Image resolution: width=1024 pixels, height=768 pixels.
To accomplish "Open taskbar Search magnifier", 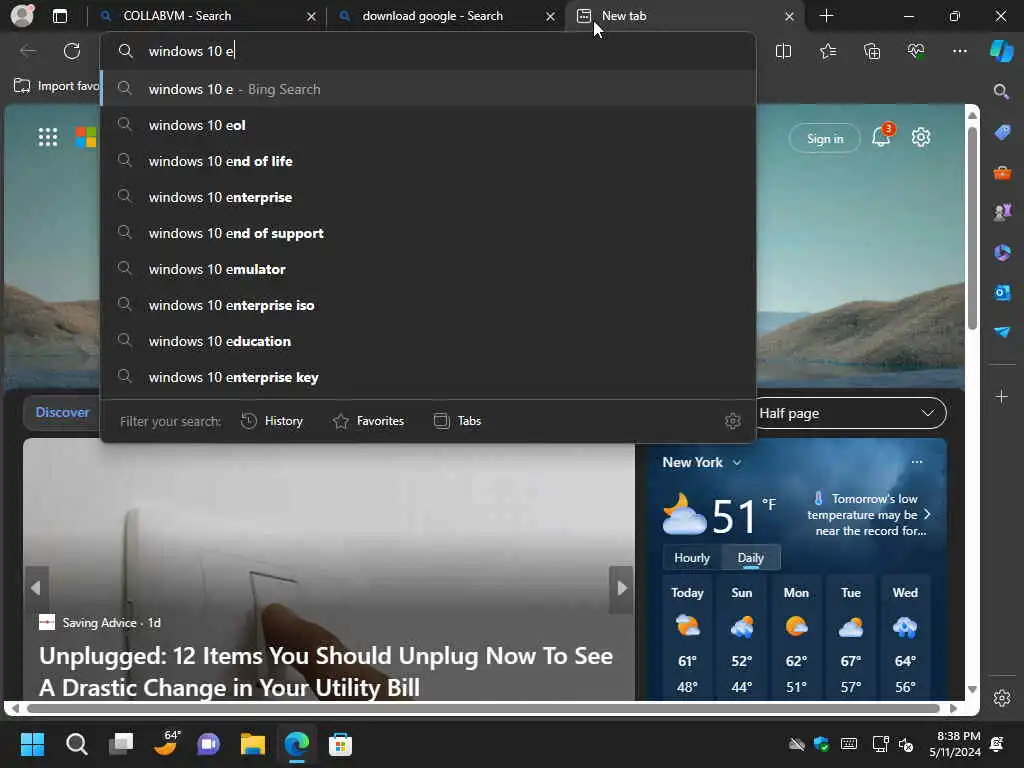I will coord(76,744).
